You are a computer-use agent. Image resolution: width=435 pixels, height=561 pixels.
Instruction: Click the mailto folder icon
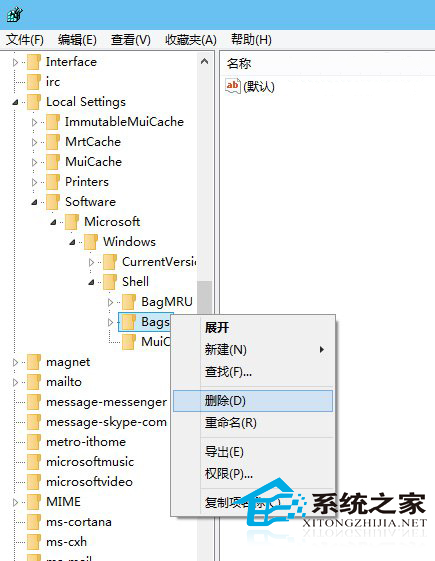pos(34,382)
